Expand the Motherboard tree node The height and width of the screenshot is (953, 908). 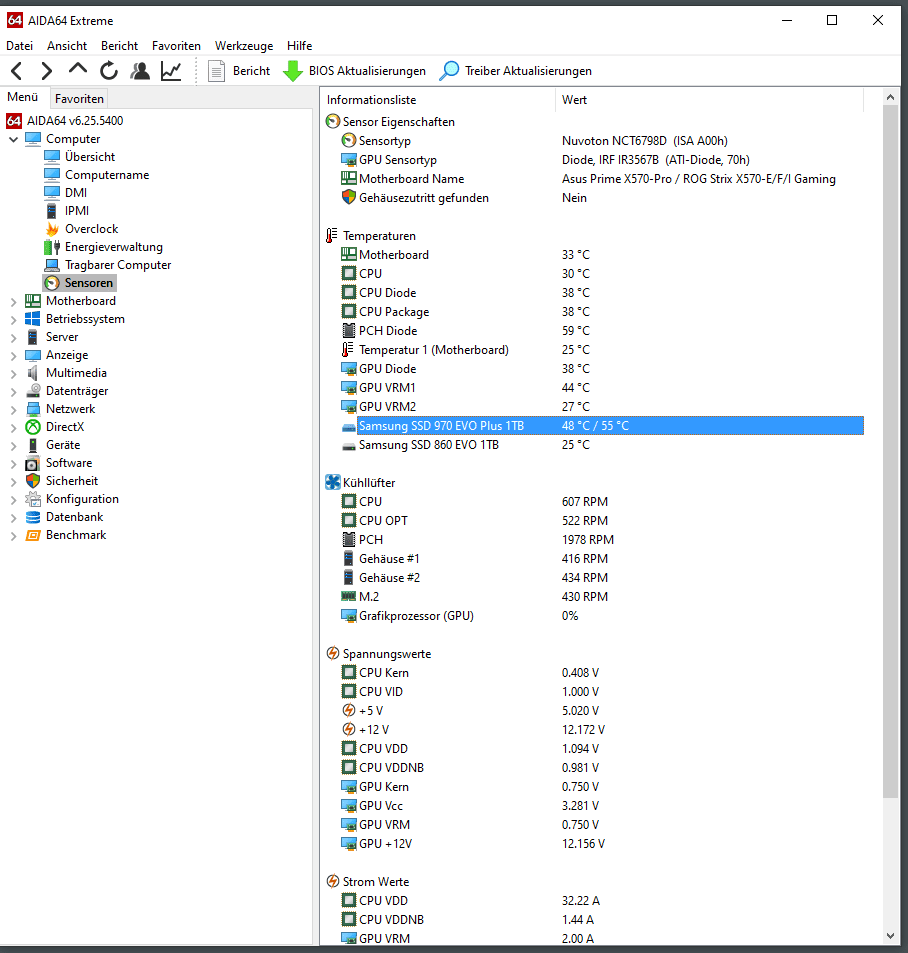click(x=13, y=301)
